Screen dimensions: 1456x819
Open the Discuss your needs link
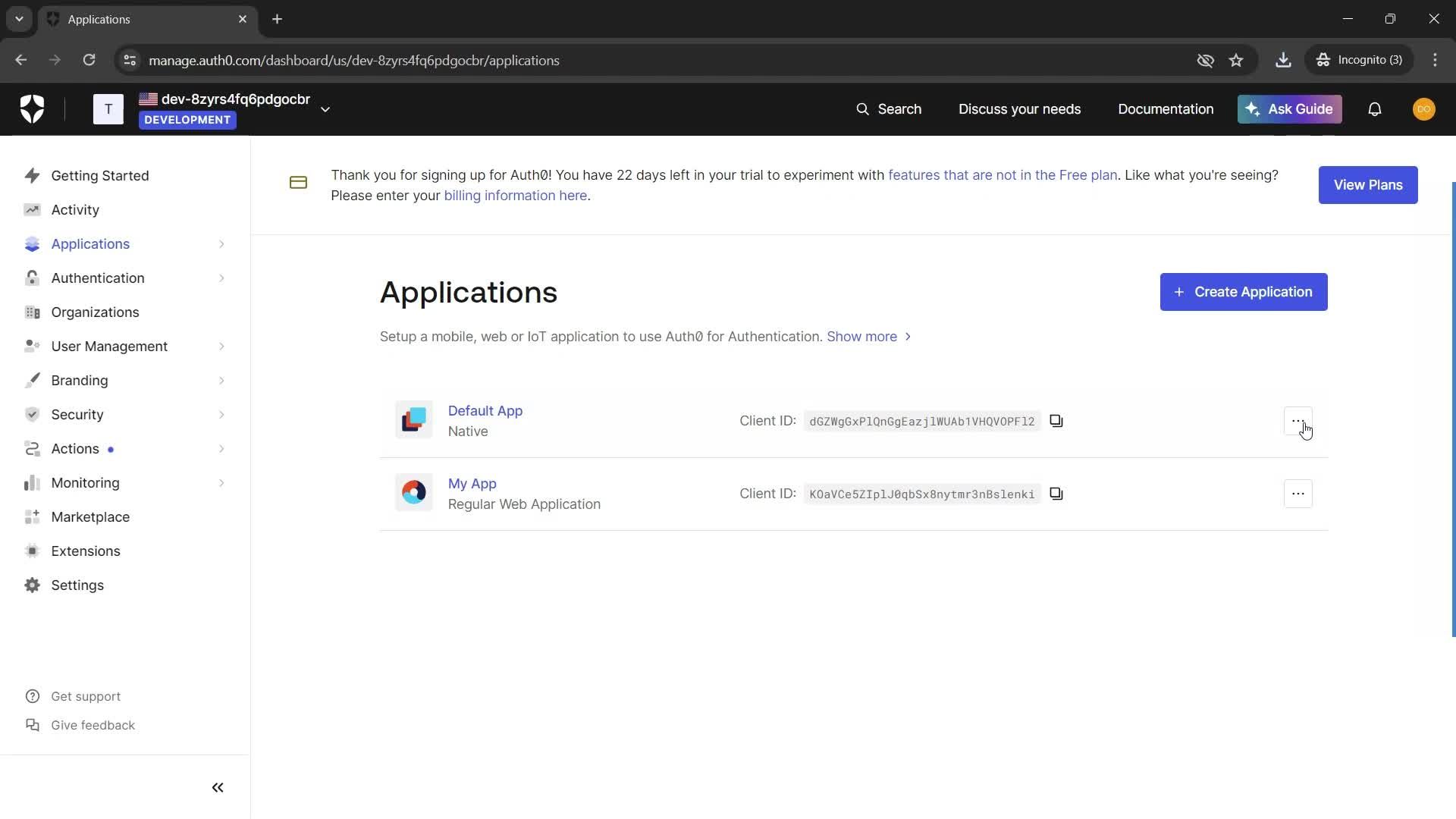click(x=1019, y=109)
